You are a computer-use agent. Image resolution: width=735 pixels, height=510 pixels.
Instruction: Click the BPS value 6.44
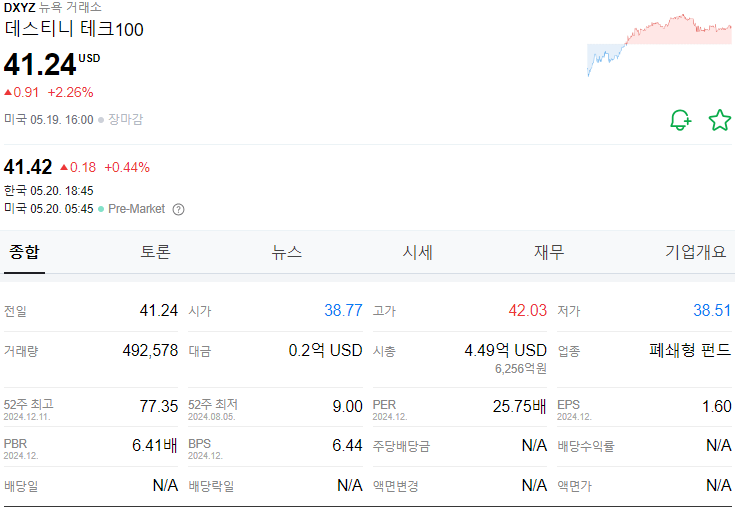click(347, 445)
